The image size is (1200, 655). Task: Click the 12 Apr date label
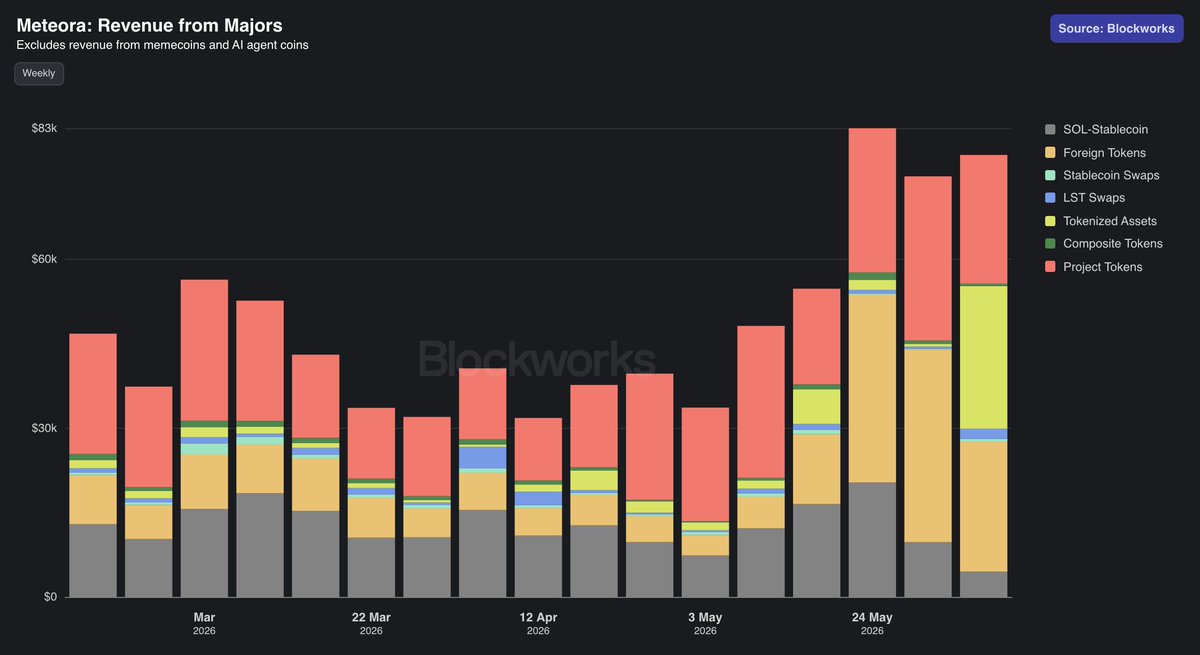click(x=538, y=618)
